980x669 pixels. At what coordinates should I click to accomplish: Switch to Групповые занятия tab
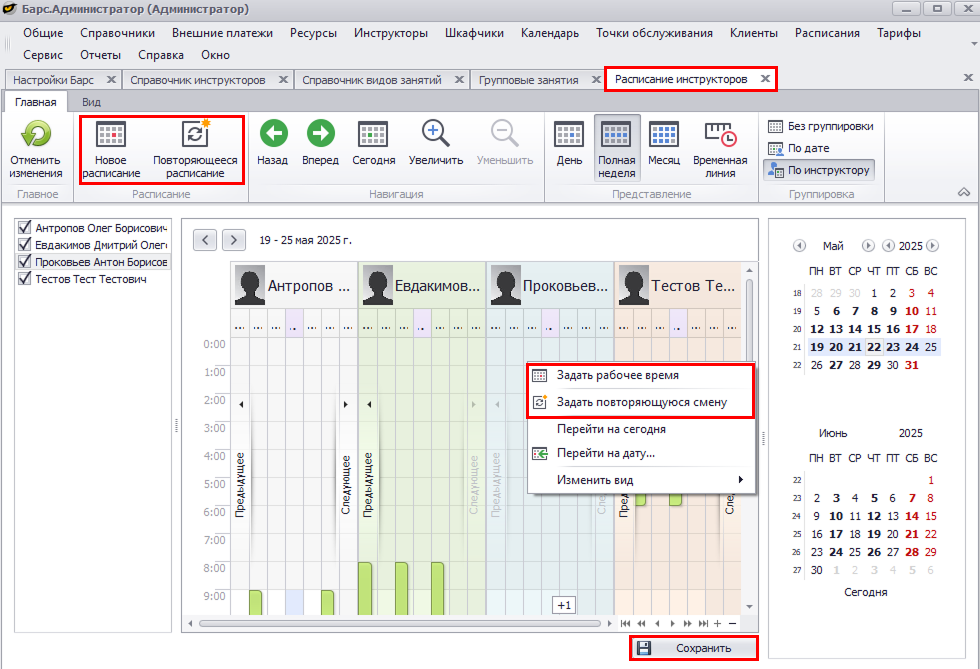click(529, 80)
